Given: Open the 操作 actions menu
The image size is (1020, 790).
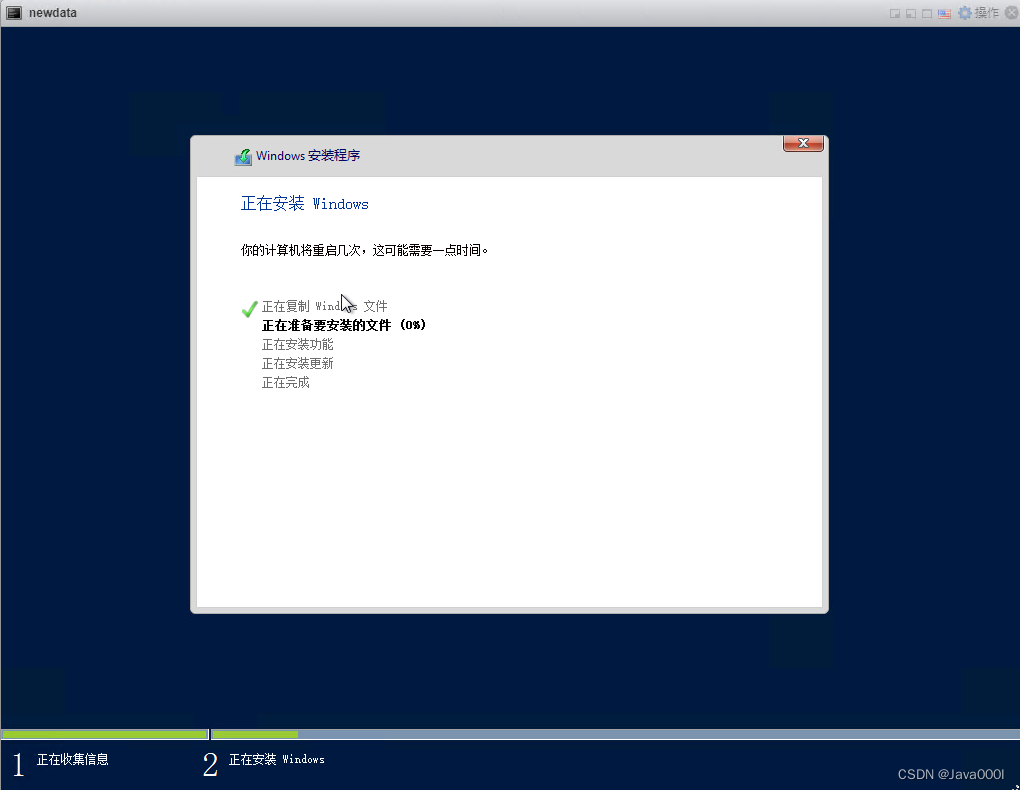Looking at the screenshot, I should point(979,12).
